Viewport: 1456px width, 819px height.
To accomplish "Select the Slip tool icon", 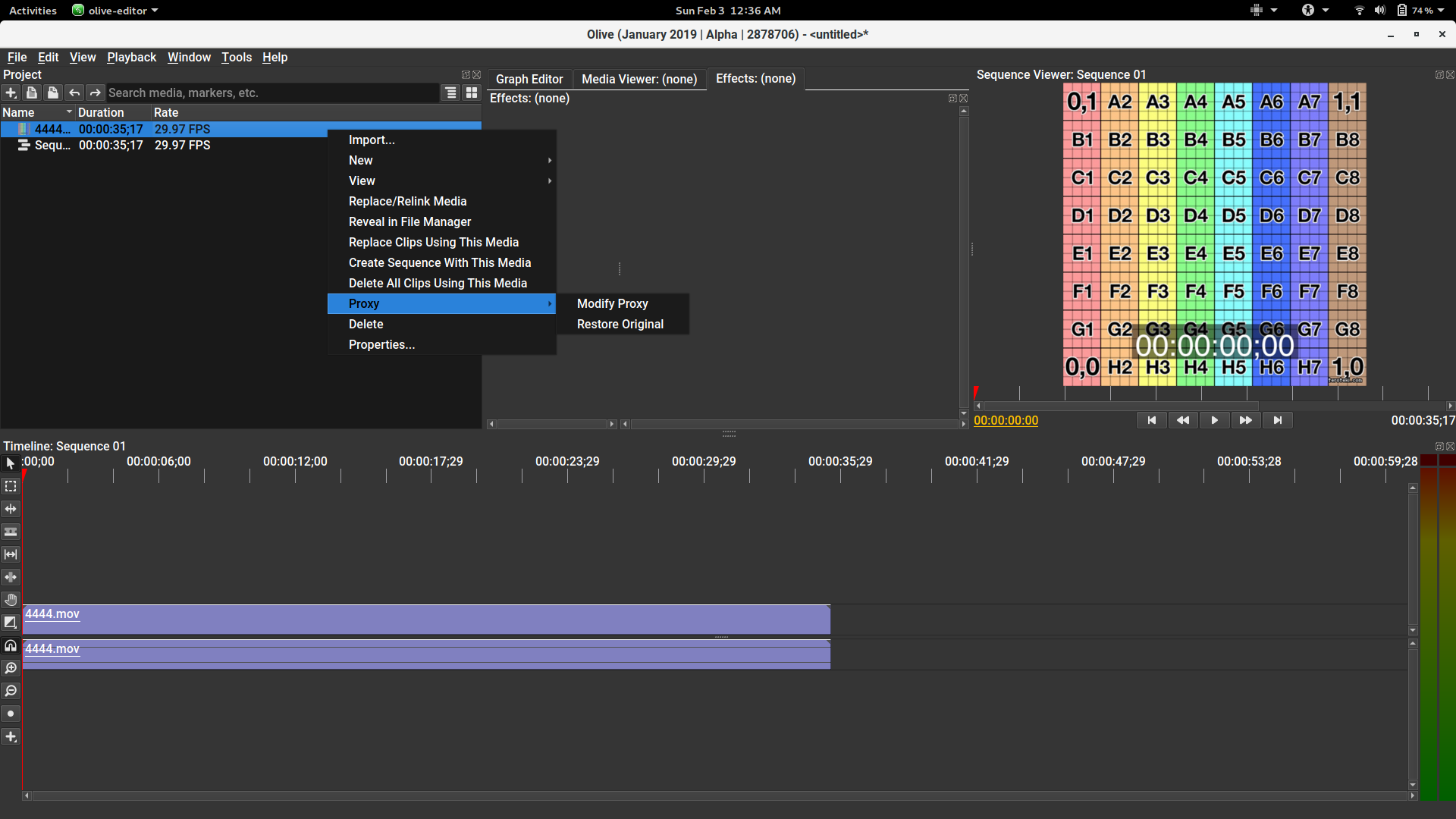I will (x=11, y=554).
